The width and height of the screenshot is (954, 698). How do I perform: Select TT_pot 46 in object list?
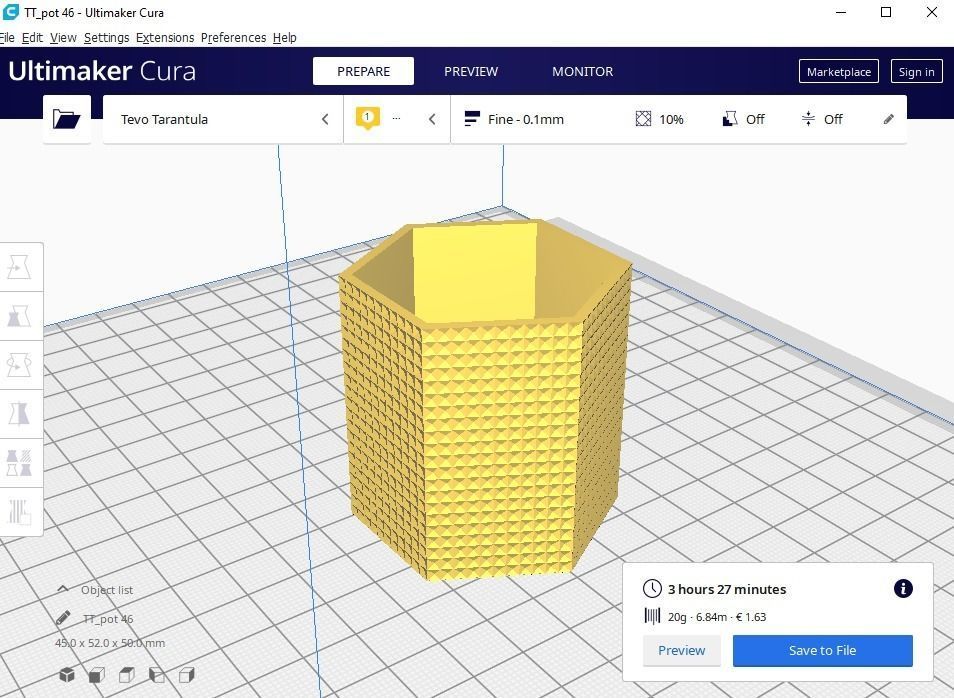108,619
